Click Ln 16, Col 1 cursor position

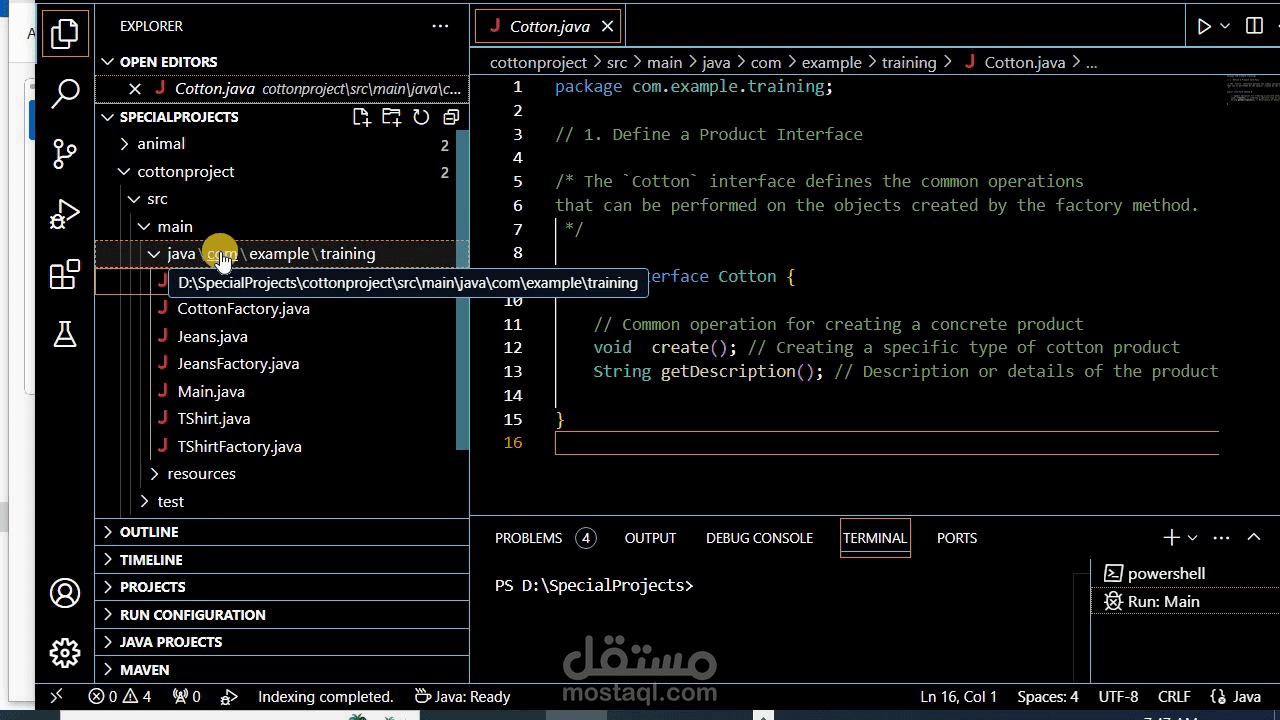click(x=958, y=696)
